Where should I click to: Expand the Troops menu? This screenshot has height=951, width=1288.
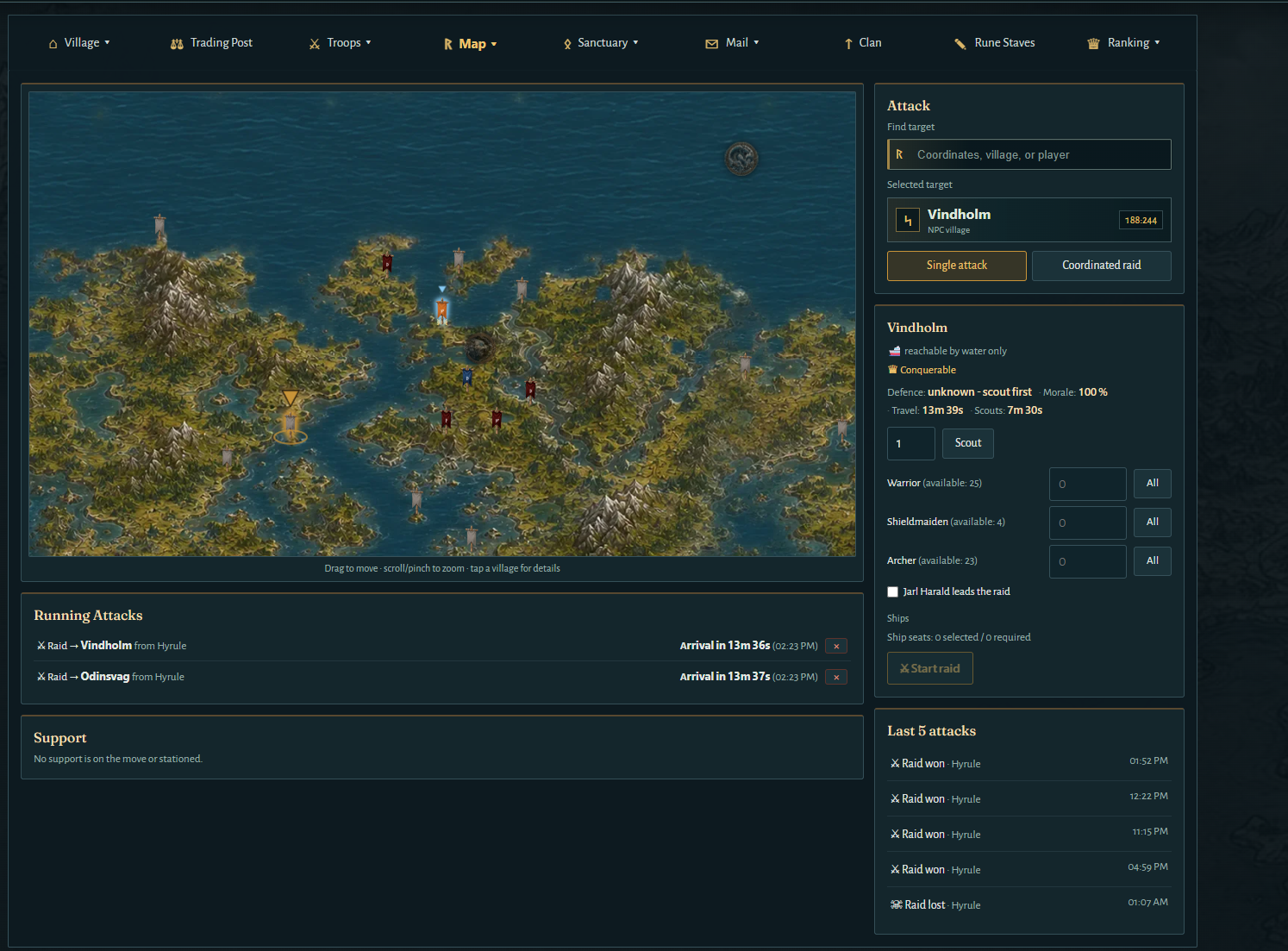341,43
